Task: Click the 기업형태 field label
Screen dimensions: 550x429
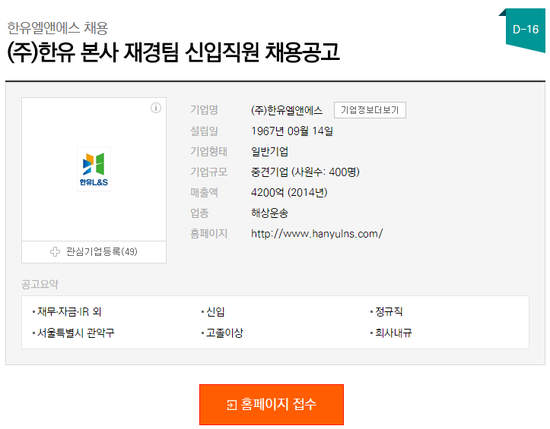Action: [x=209, y=152]
